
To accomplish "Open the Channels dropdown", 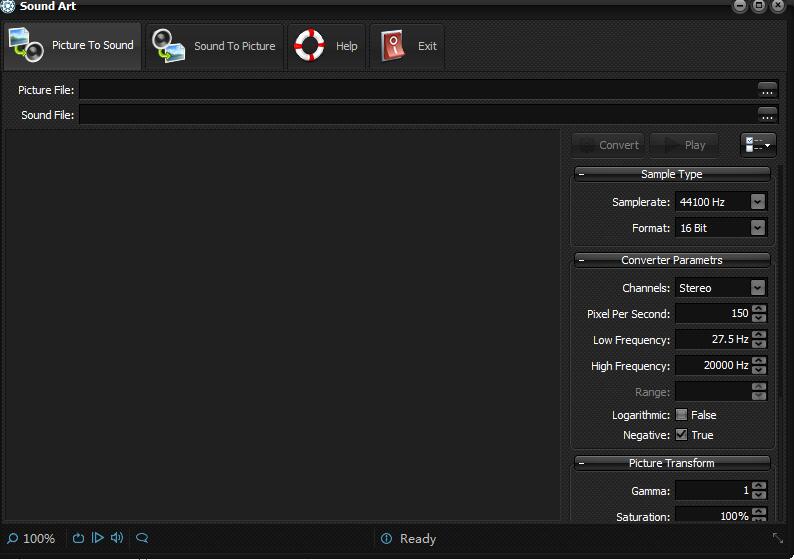I will click(x=758, y=288).
